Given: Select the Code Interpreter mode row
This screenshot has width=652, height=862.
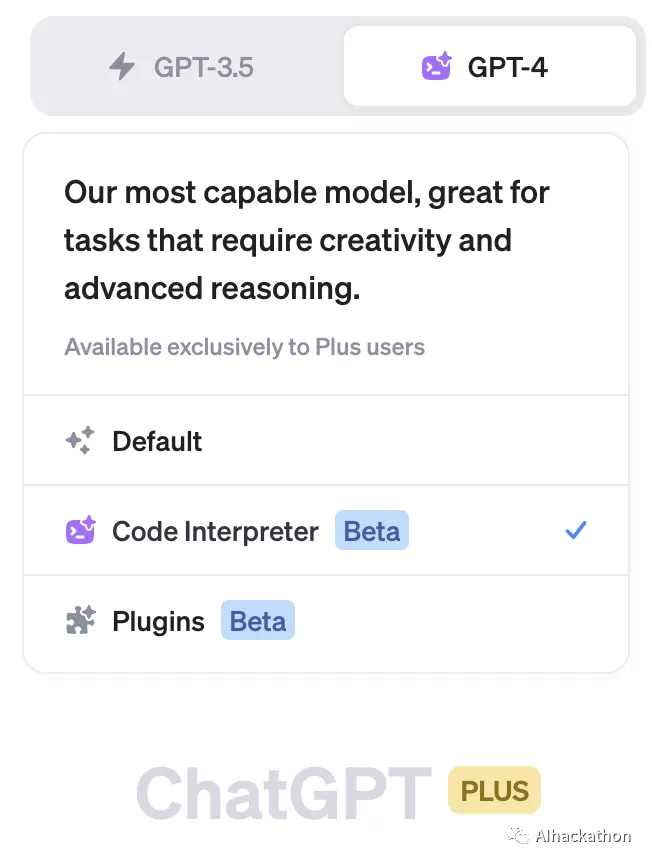Looking at the screenshot, I should click(326, 531).
